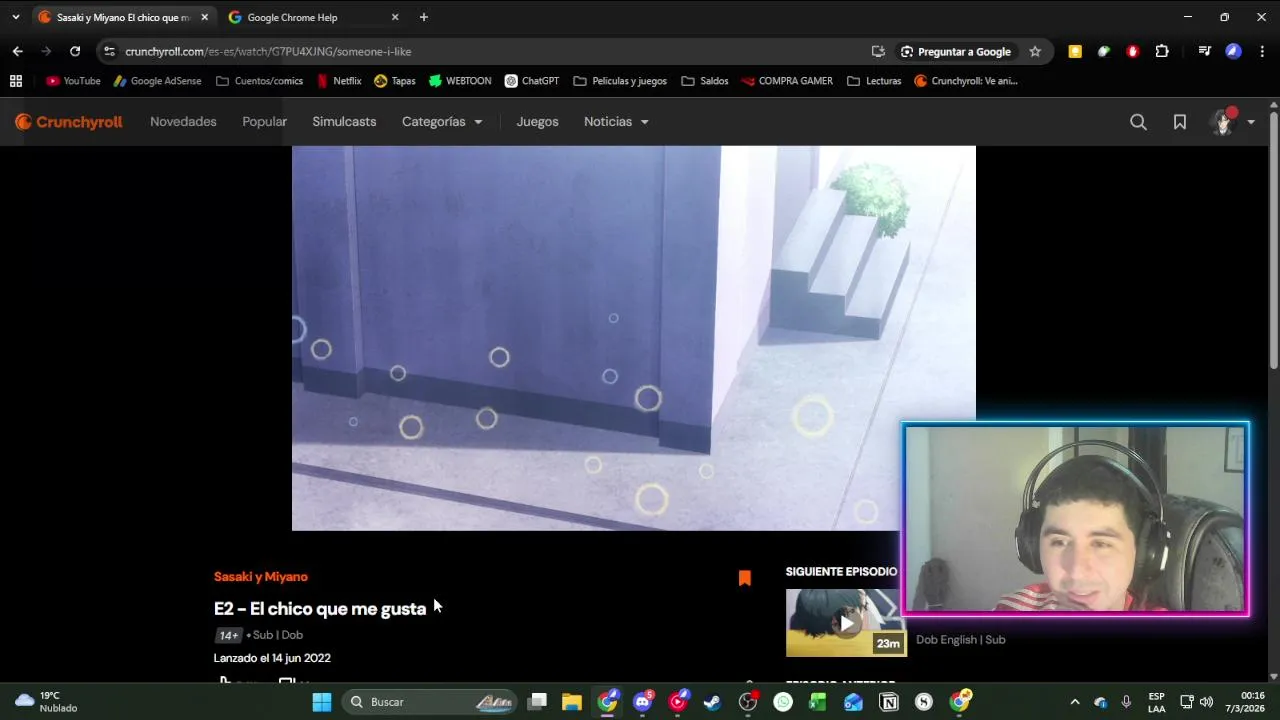Open Task View from the taskbar
Viewport: 1280px width, 720px height.
[x=537, y=702]
